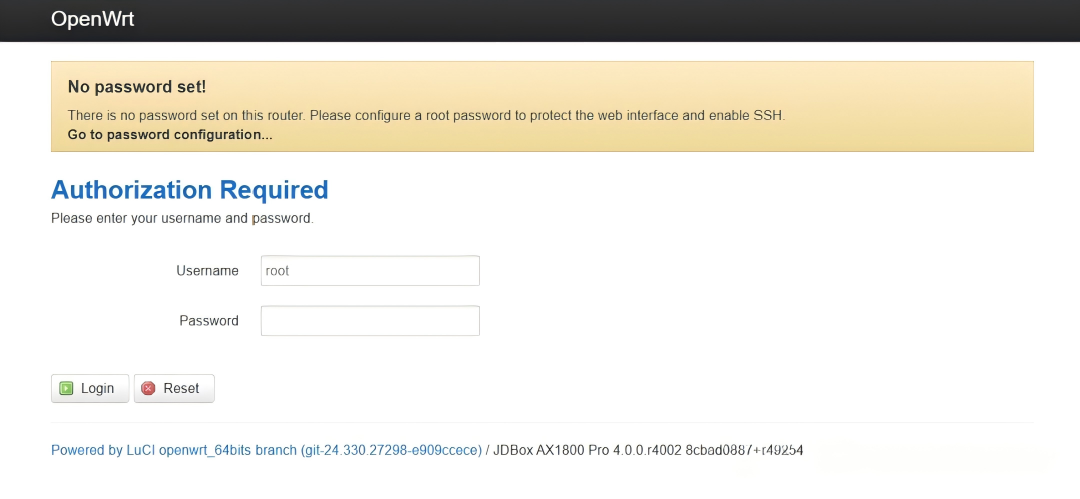The height and width of the screenshot is (499, 1080).
Task: Click the git-24.330.27298 revision text in the footer
Action: pyautogui.click(x=391, y=450)
